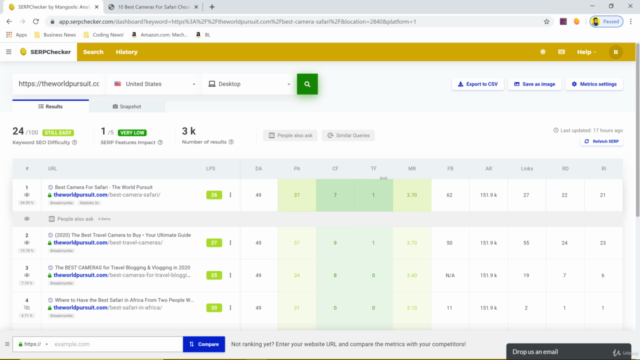Toggle eye icon for result 4
Viewport: 640px width, 360px height.
[x=27, y=308]
